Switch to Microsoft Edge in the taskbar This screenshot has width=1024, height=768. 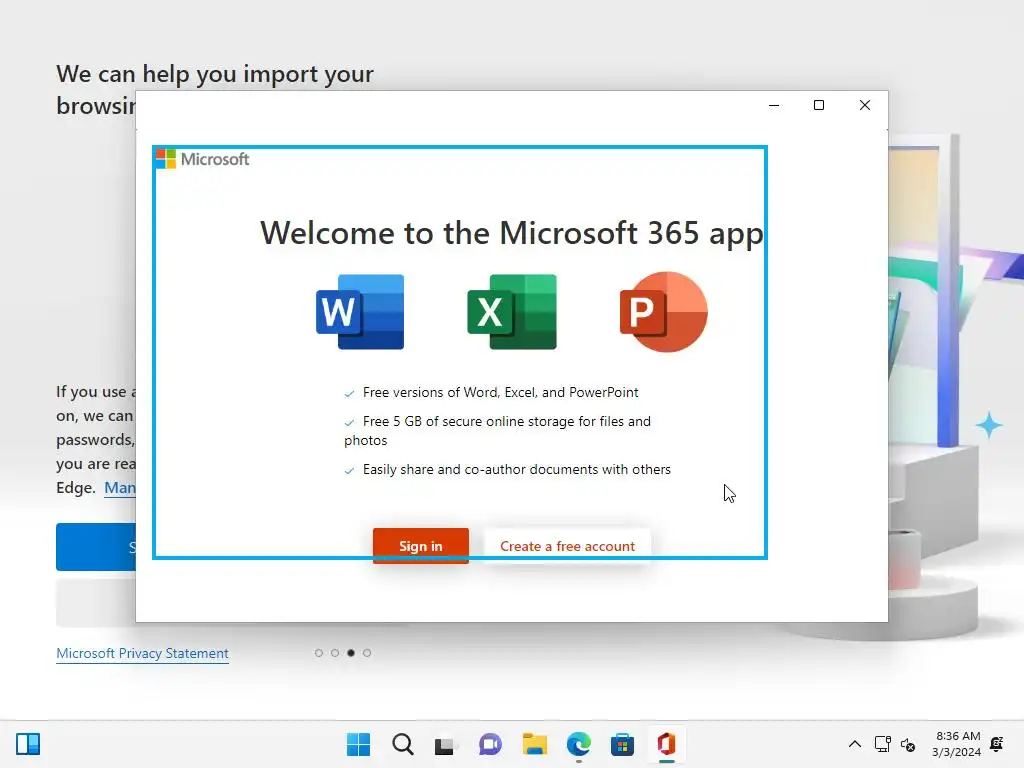579,744
